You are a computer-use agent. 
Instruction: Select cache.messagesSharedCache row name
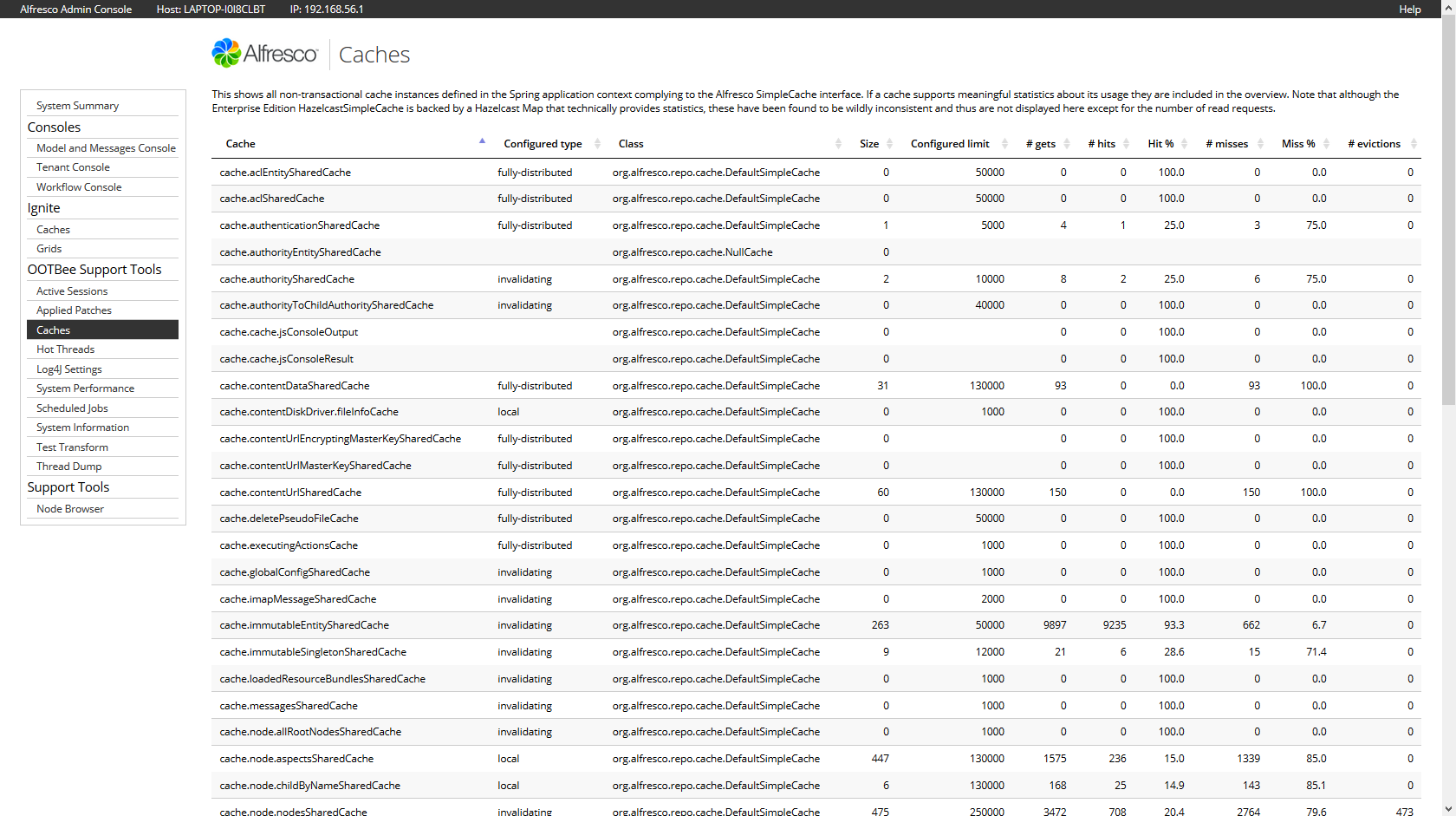point(289,706)
